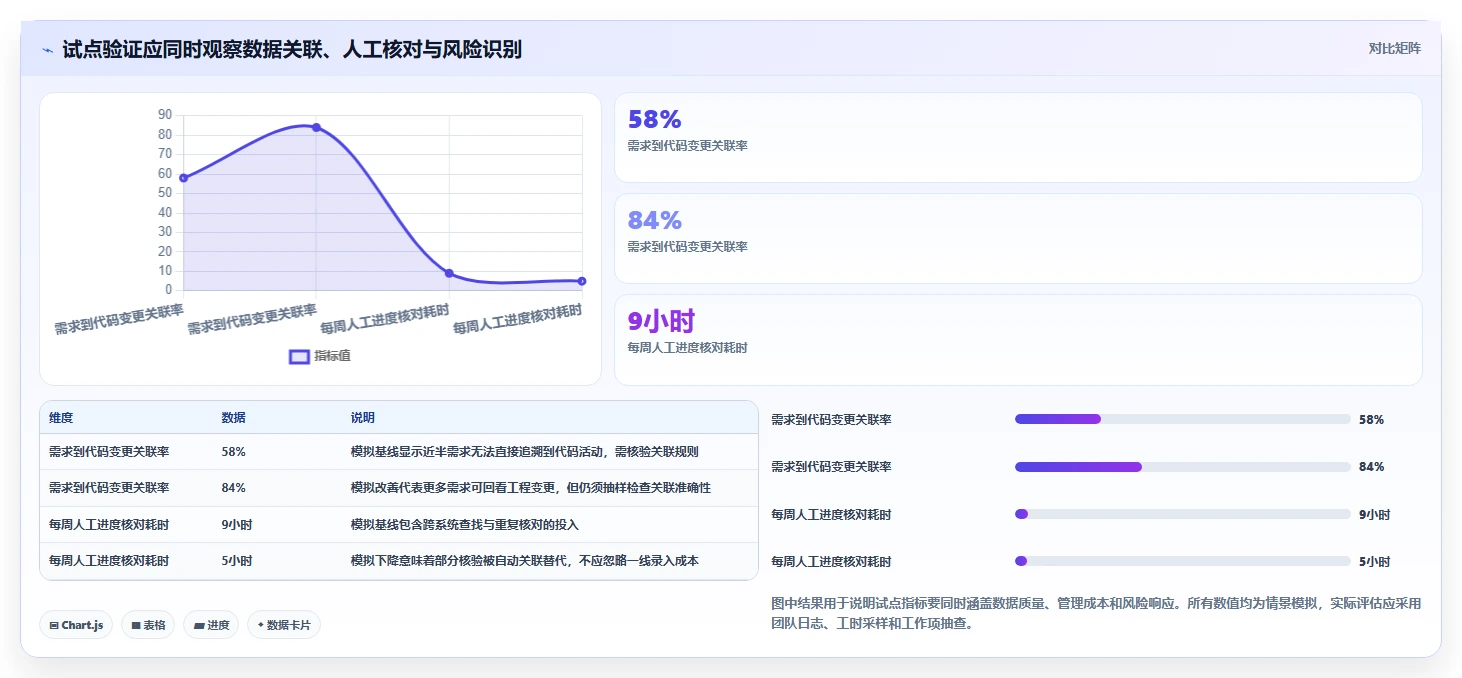1462x678 pixels.
Task: Click the dimension cell in the 5小时 table row
Action: (x=109, y=561)
